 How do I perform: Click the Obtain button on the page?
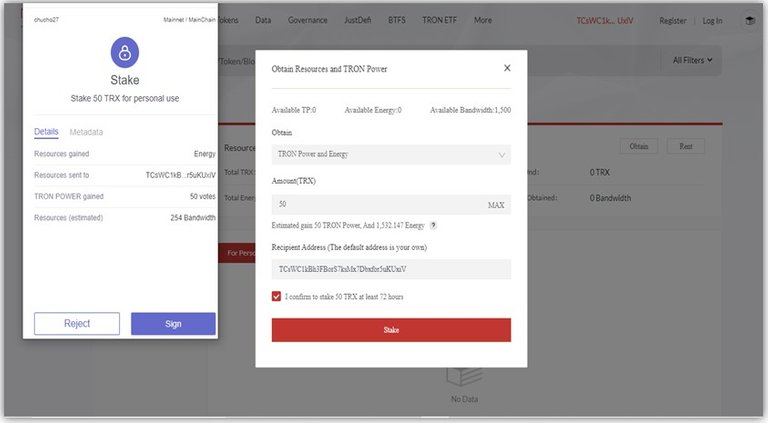tap(639, 146)
